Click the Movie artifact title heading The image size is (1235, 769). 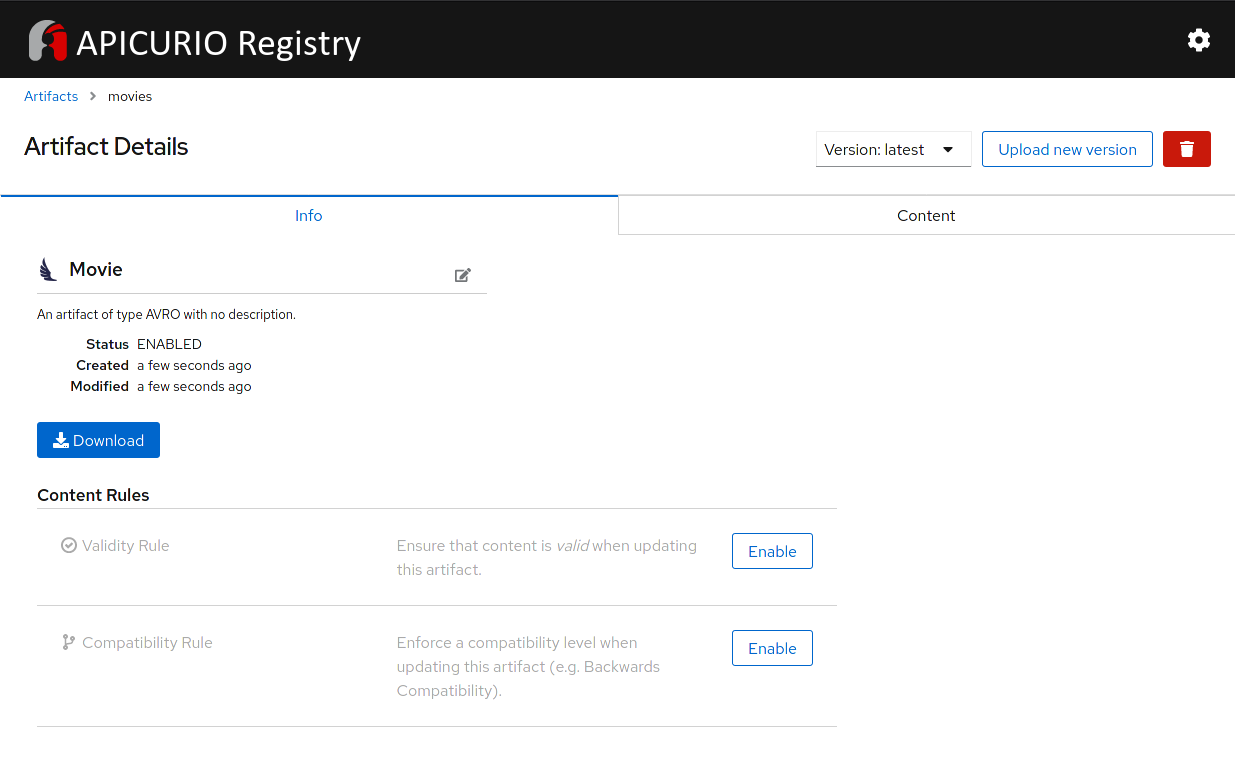tap(96, 268)
